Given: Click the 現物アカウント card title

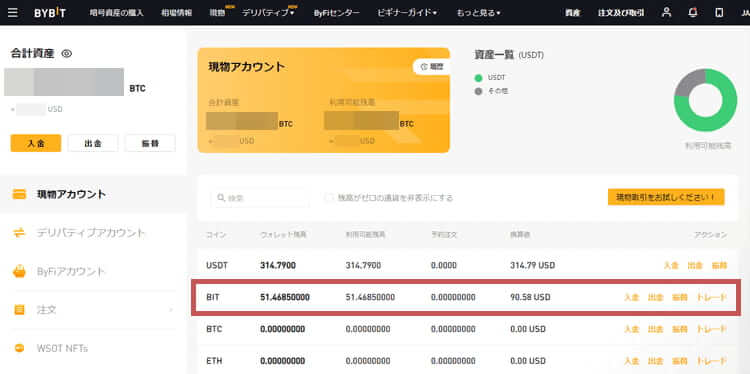Looking at the screenshot, I should pos(247,67).
